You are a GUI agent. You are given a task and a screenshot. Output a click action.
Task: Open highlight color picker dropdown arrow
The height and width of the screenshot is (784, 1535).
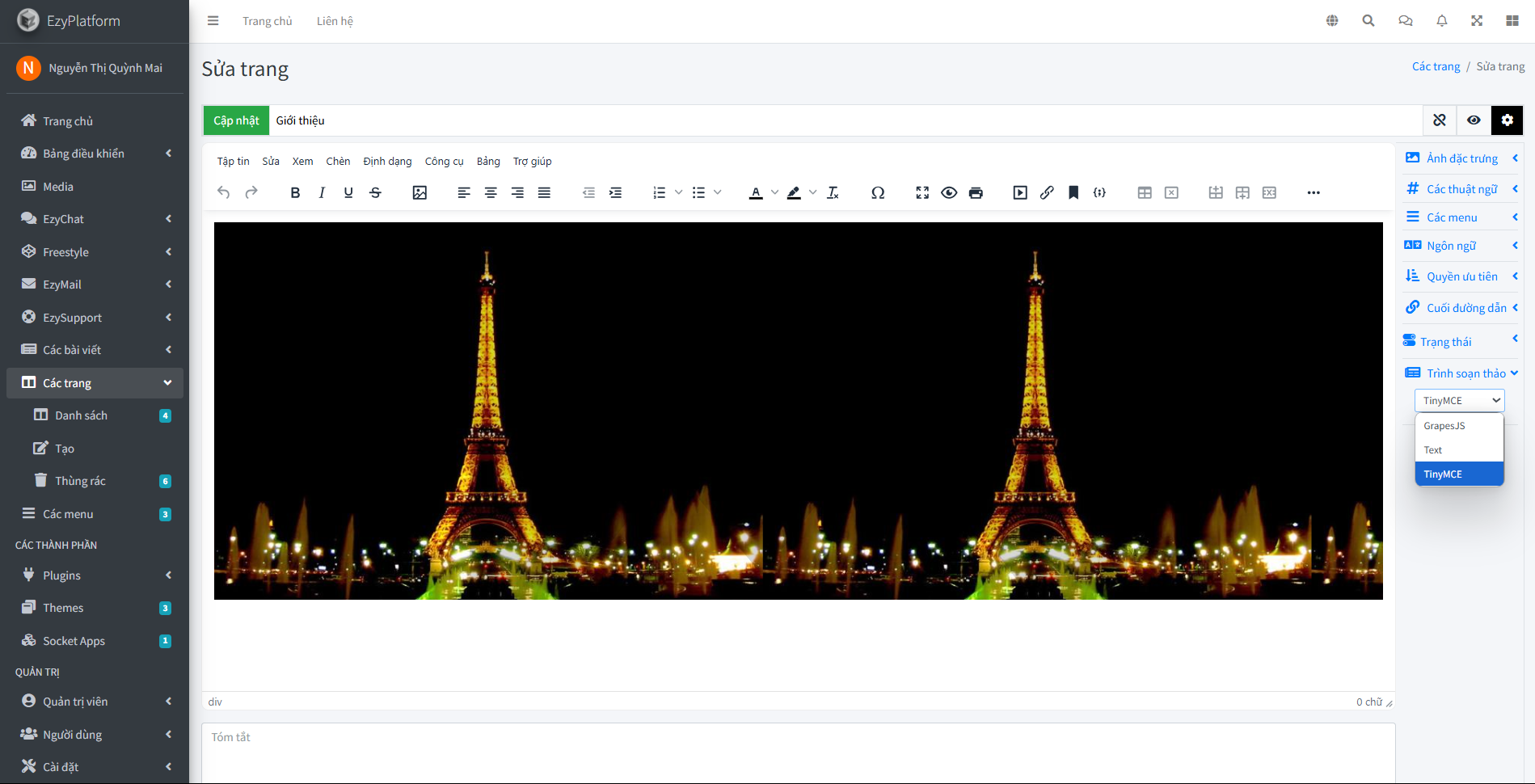pyautogui.click(x=812, y=192)
